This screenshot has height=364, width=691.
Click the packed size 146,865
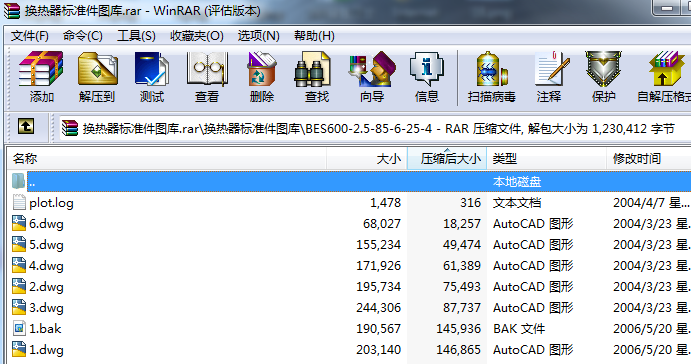tap(458, 350)
